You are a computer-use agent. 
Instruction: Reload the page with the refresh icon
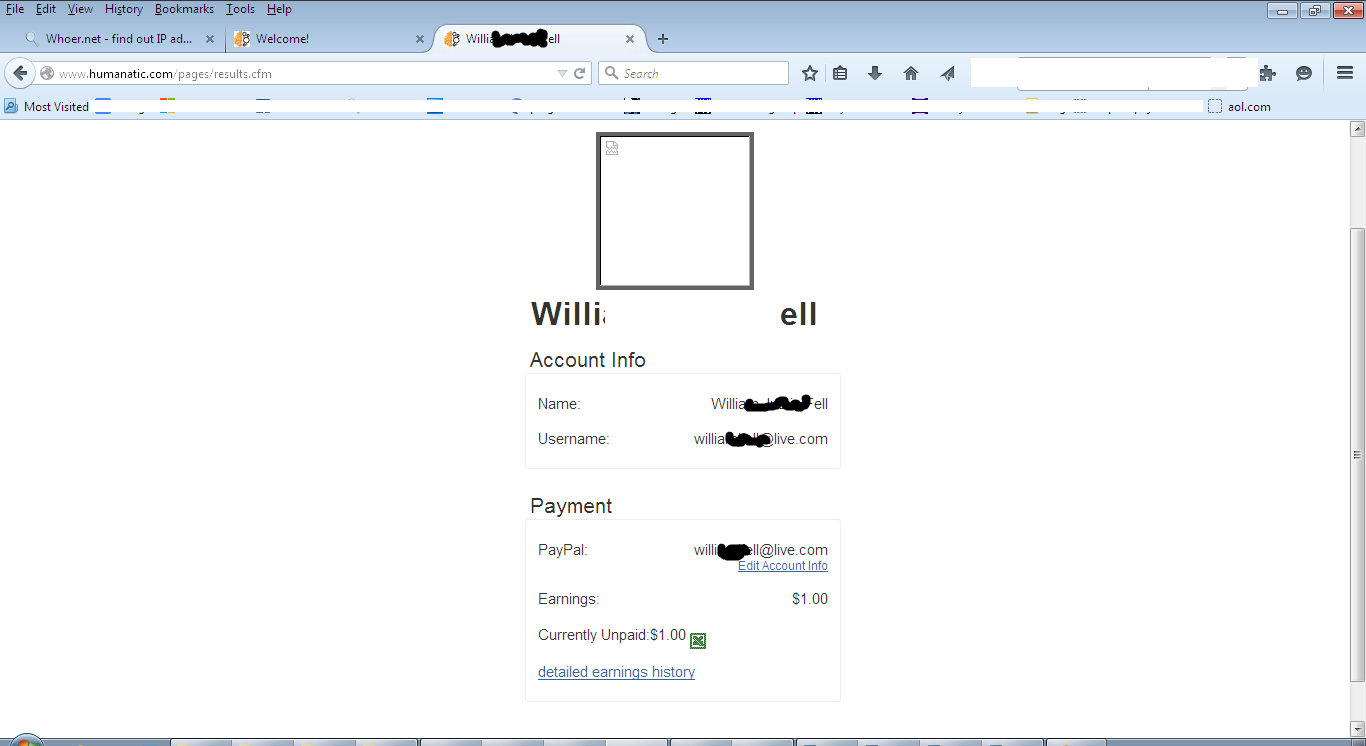point(579,73)
